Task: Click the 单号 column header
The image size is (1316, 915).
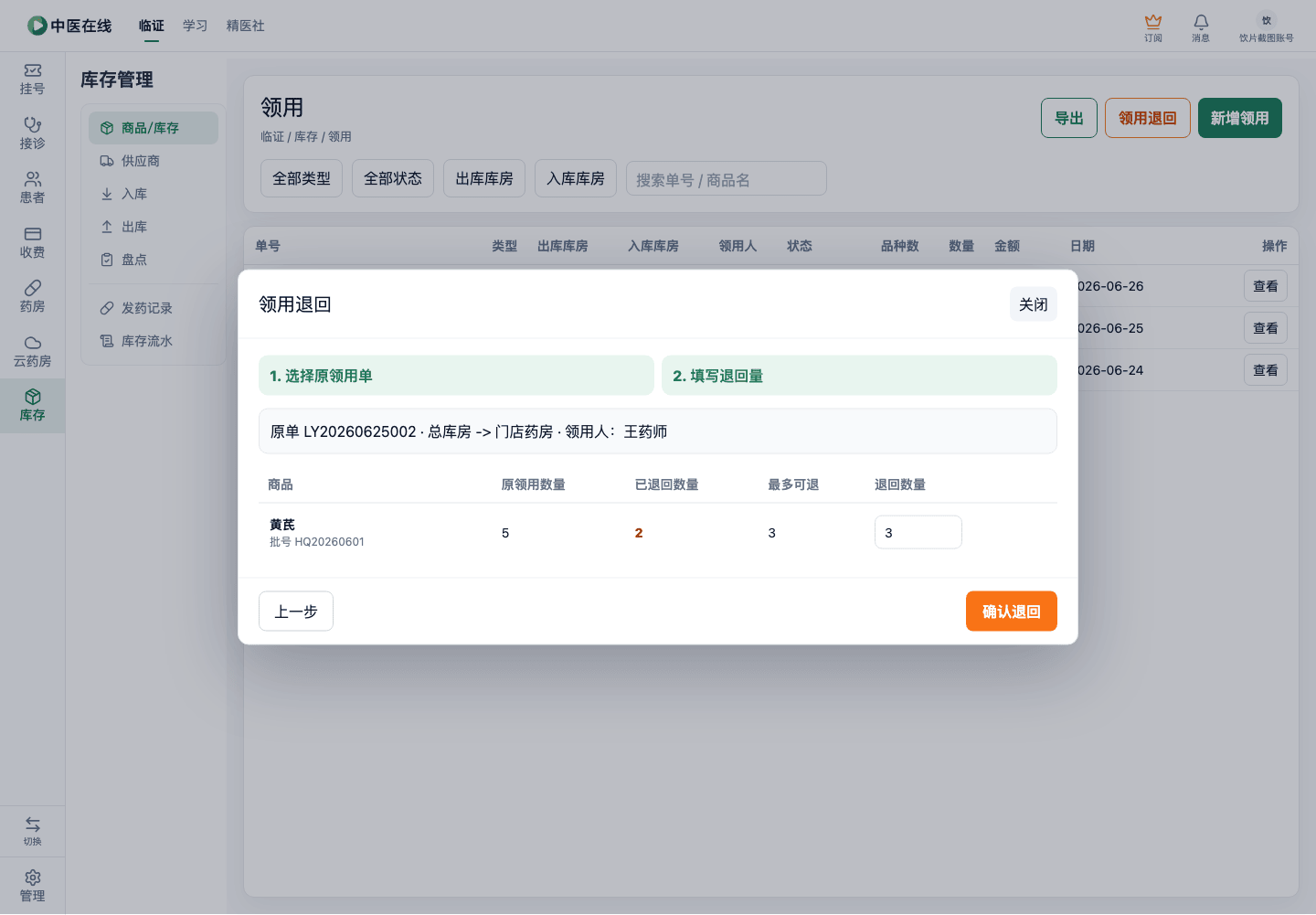Action: pos(268,246)
